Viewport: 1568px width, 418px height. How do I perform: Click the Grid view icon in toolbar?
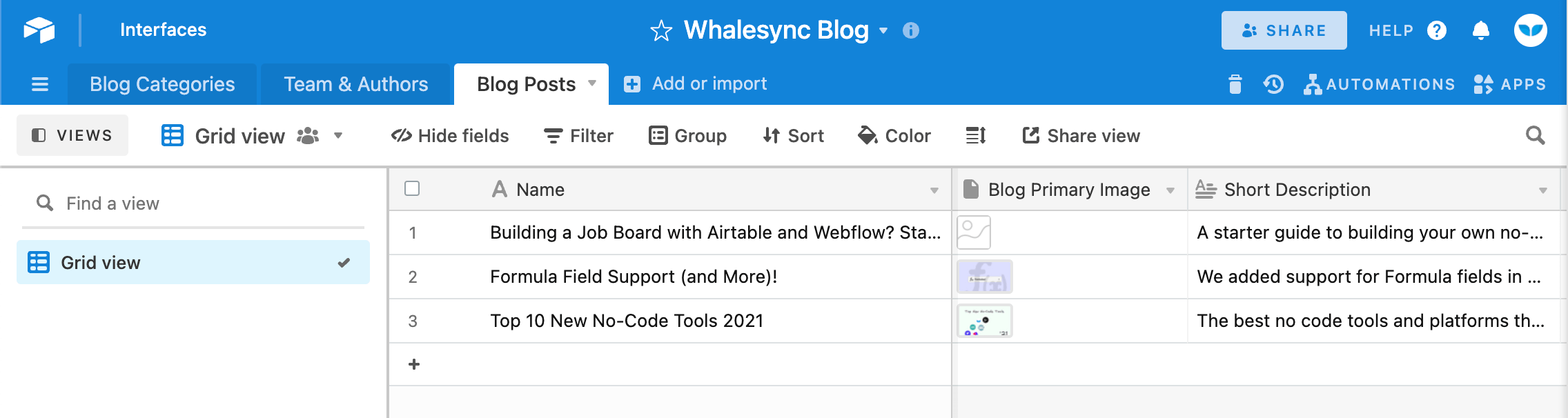tap(173, 135)
